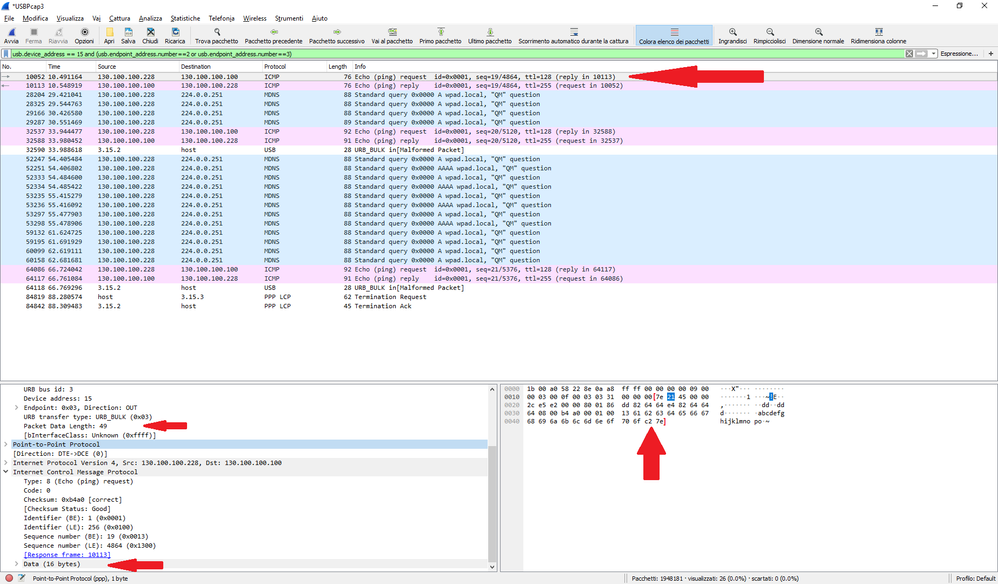Go to Pacchetto precedente
998x584 pixels.
[x=274, y=36]
